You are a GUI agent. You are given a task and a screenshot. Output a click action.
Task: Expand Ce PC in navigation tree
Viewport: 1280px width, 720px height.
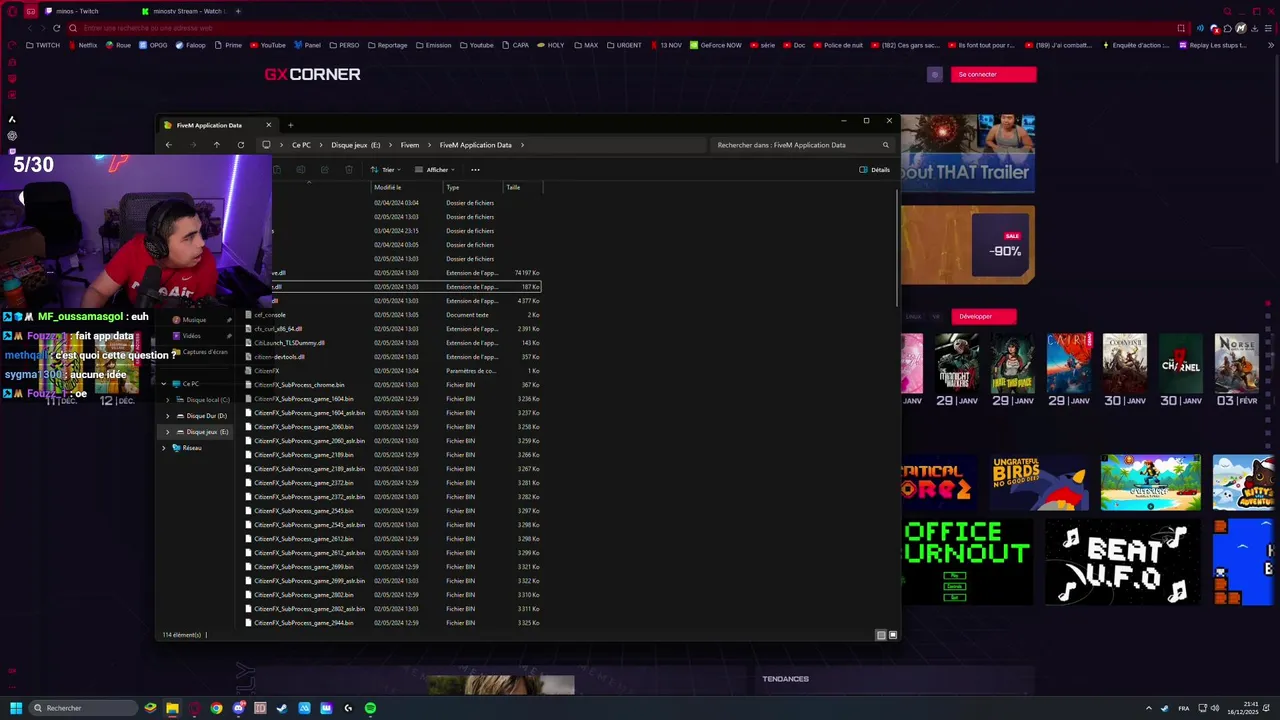coord(164,384)
